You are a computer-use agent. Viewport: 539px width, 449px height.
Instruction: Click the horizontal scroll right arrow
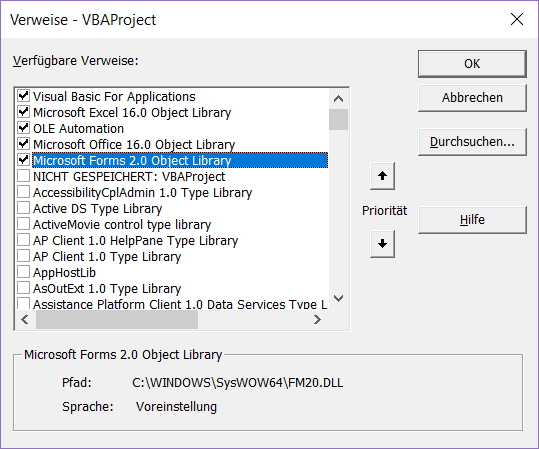pyautogui.click(x=317, y=320)
